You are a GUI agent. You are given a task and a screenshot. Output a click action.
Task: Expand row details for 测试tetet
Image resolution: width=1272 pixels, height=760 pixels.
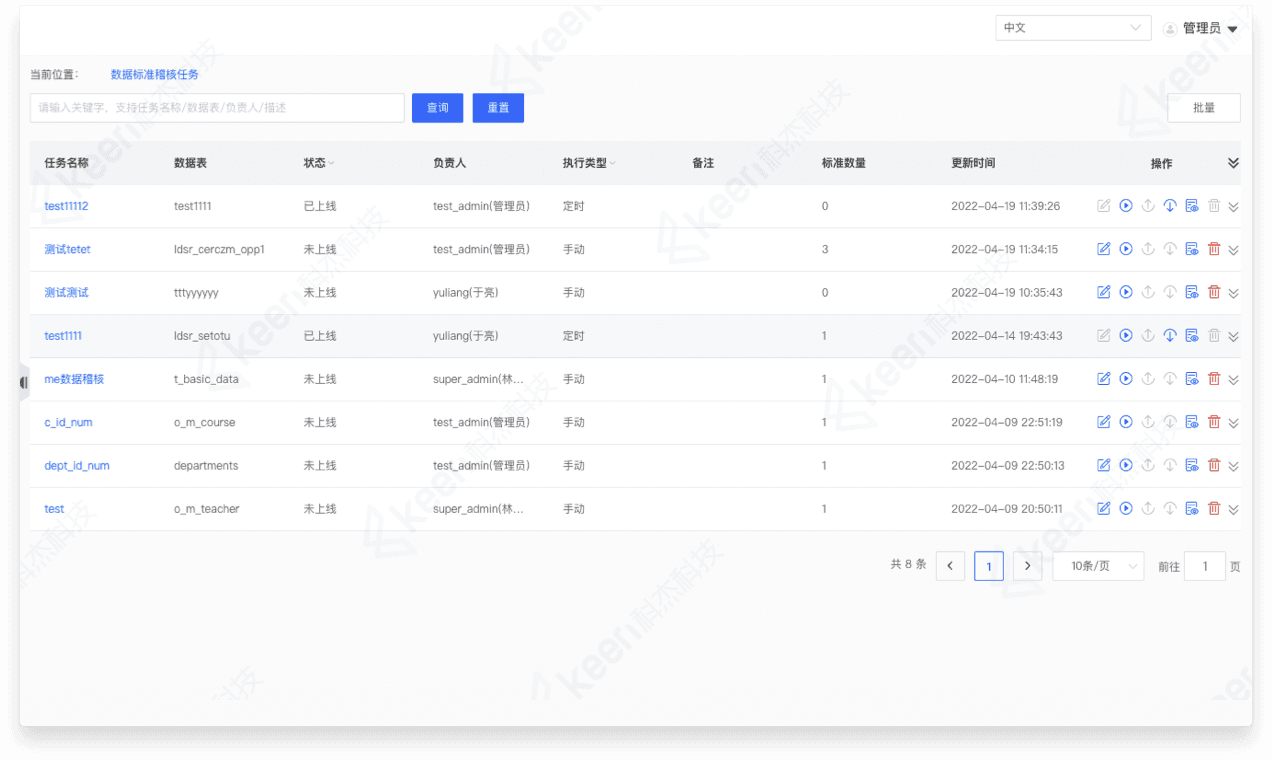pyautogui.click(x=1233, y=250)
